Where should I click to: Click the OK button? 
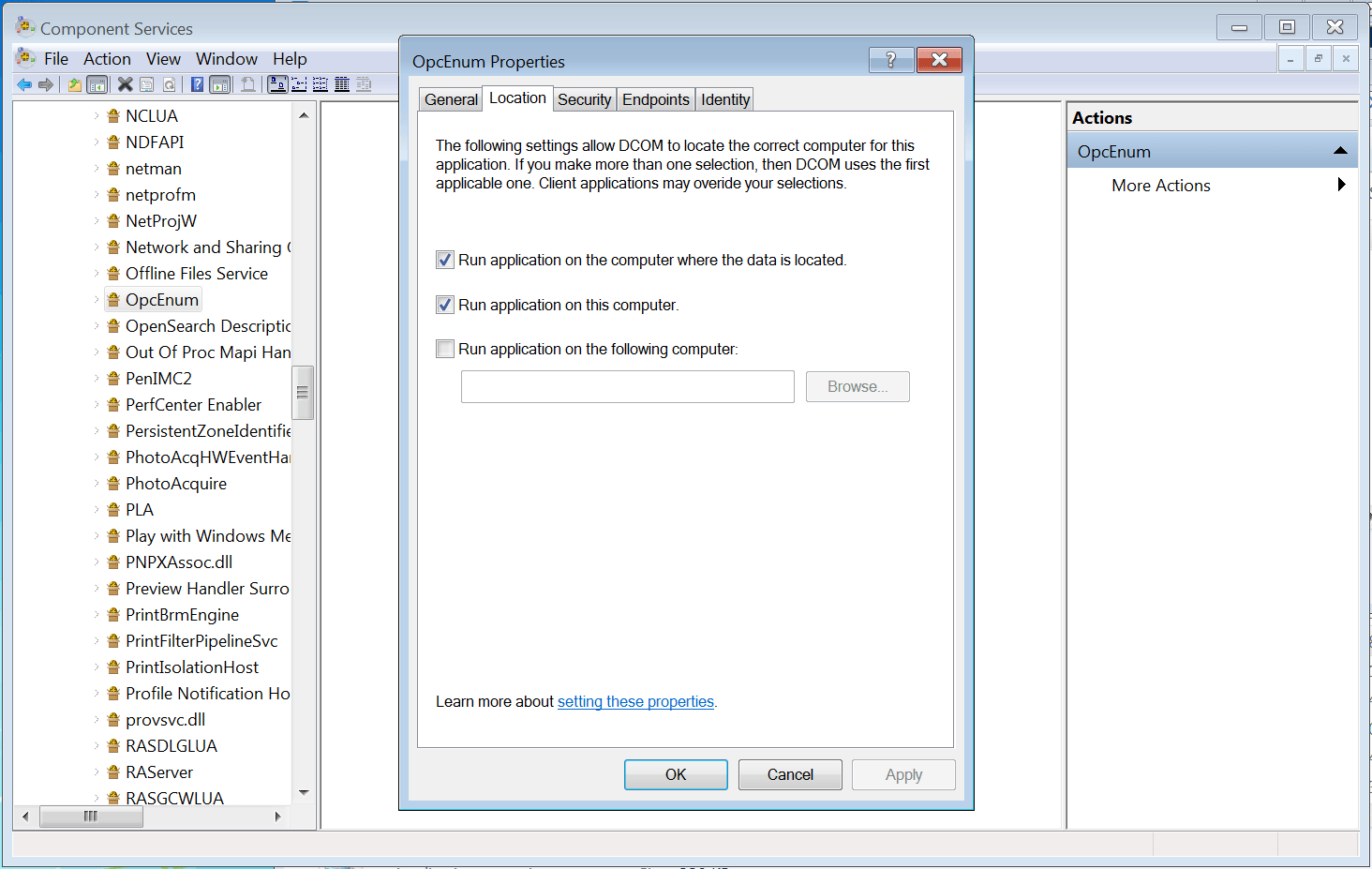676,774
